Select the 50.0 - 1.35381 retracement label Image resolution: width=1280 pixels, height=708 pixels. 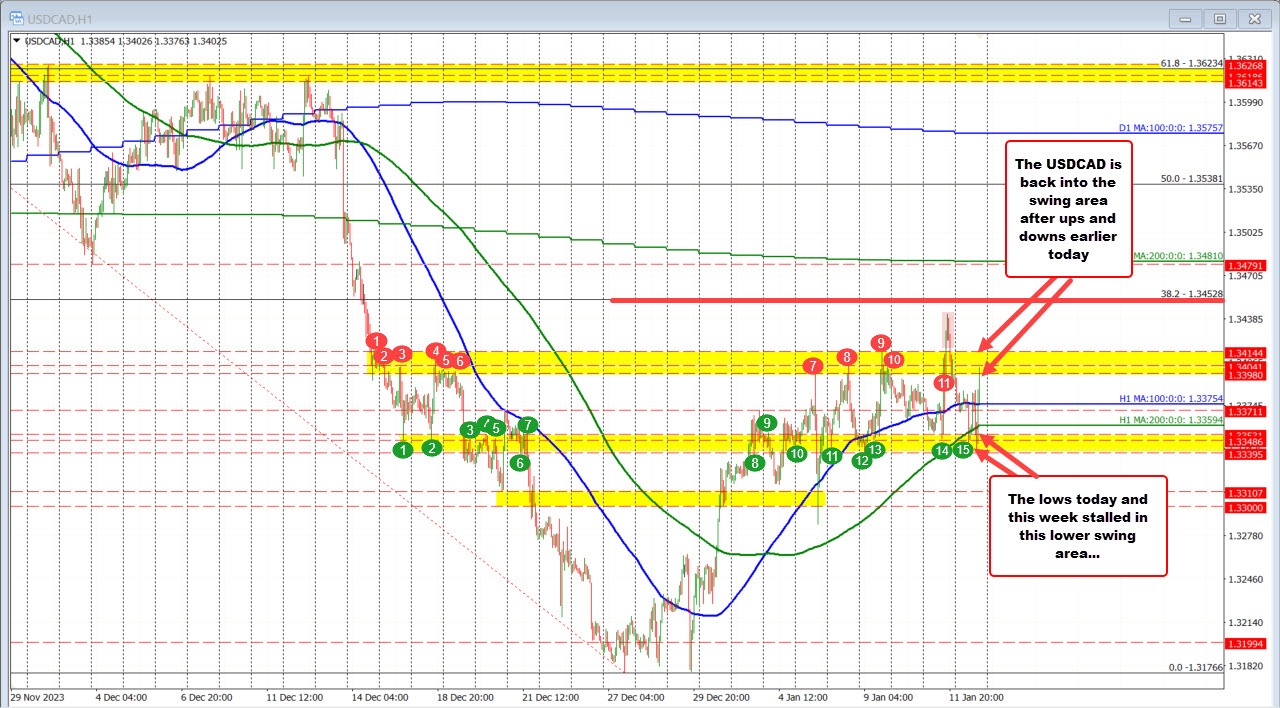[1191, 178]
